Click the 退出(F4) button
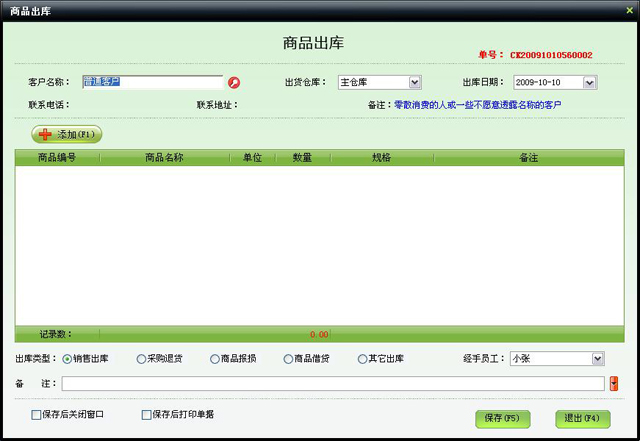The width and height of the screenshot is (640, 441). (582, 417)
